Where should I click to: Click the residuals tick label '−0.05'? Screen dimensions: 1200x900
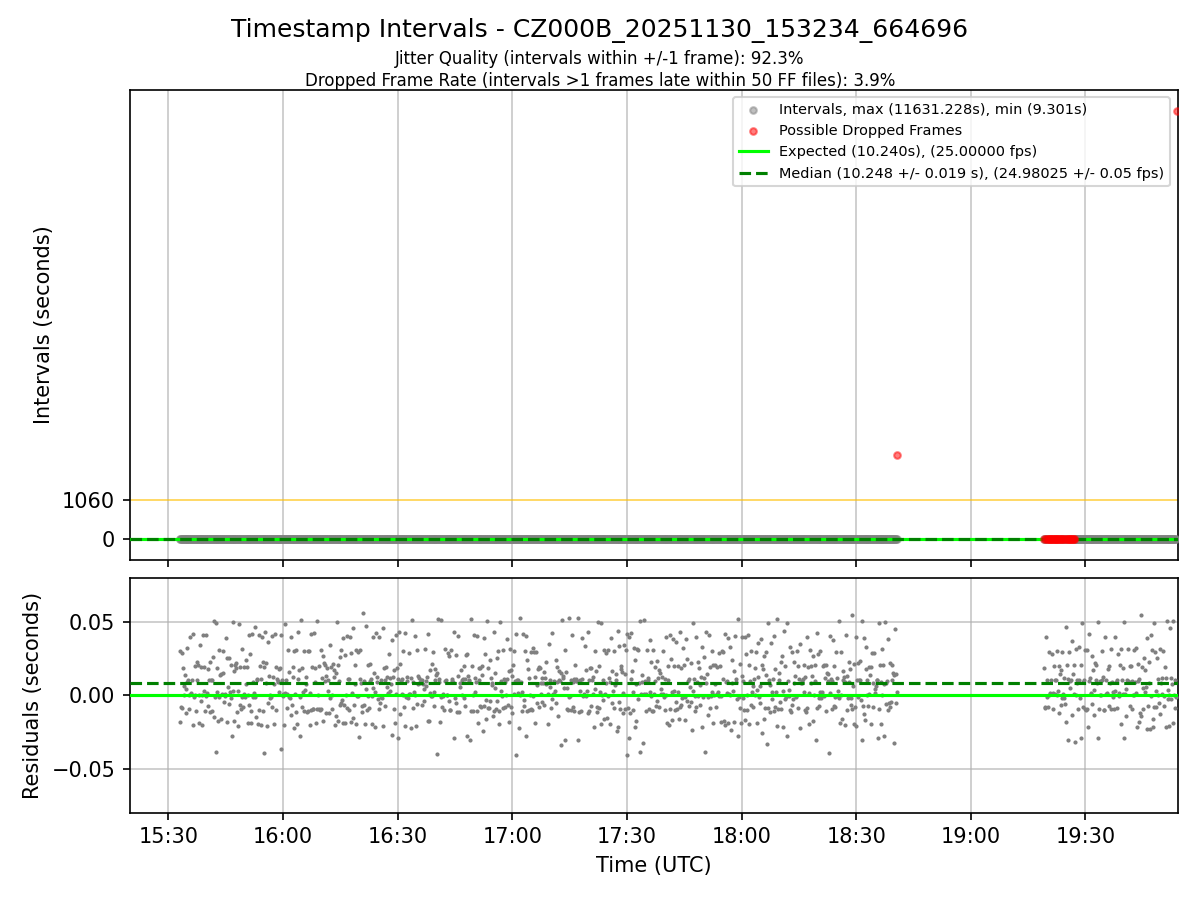[x=85, y=769]
